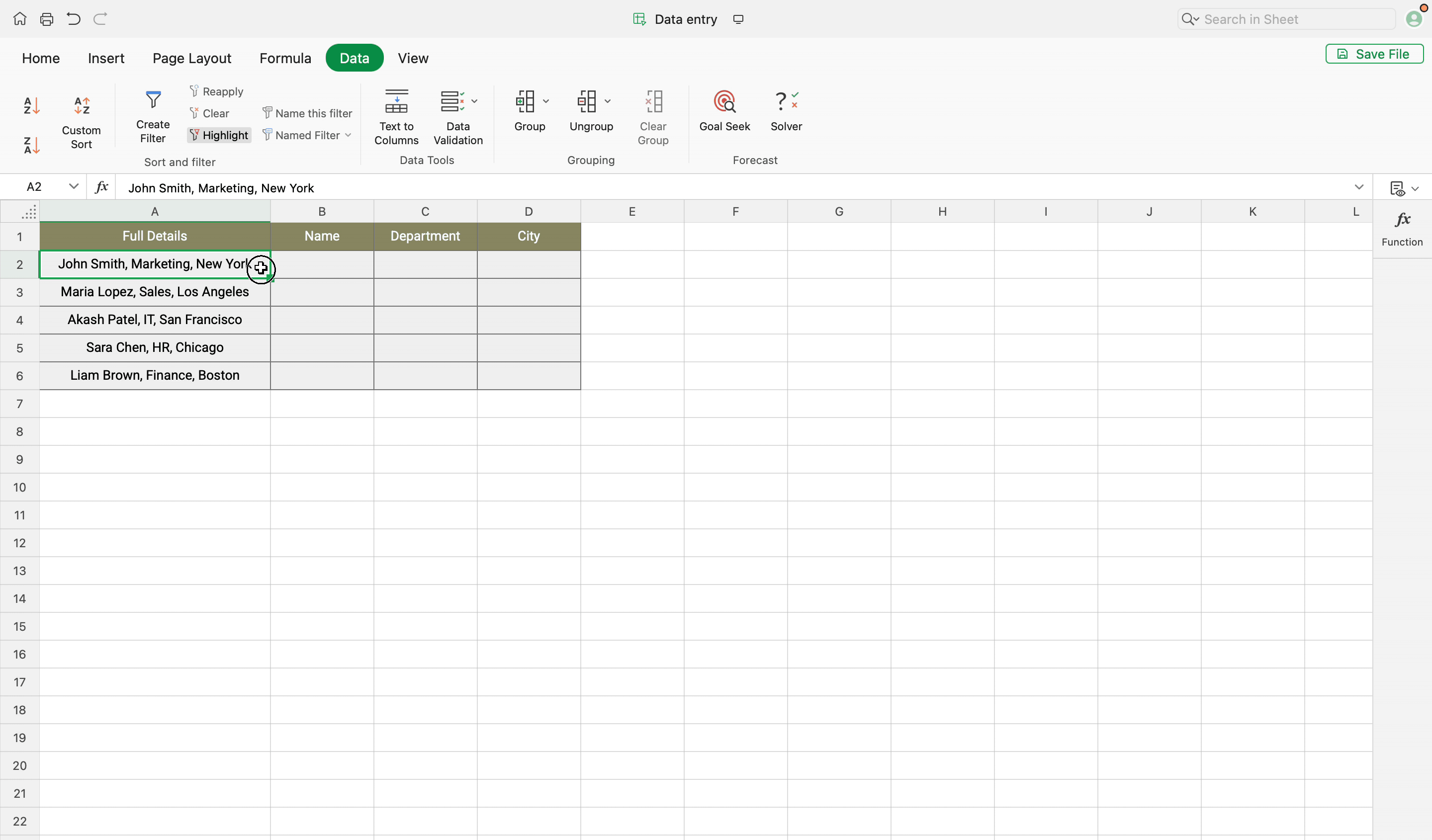Click the undo arrow icon

point(73,19)
